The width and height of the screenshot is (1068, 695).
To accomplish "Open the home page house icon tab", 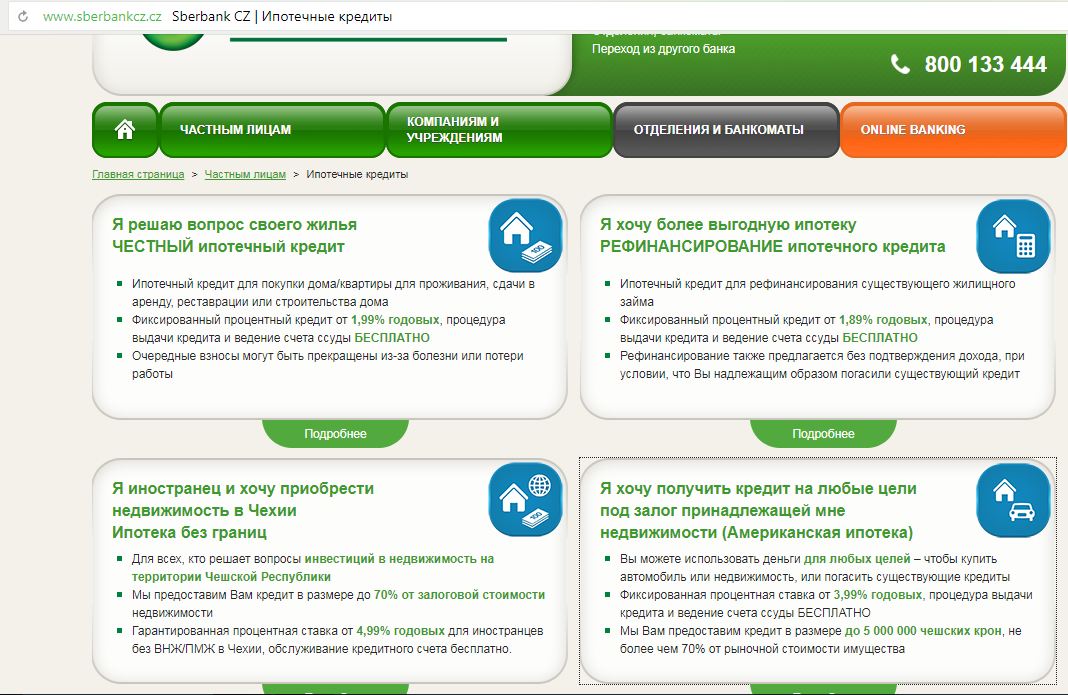I will tap(125, 129).
